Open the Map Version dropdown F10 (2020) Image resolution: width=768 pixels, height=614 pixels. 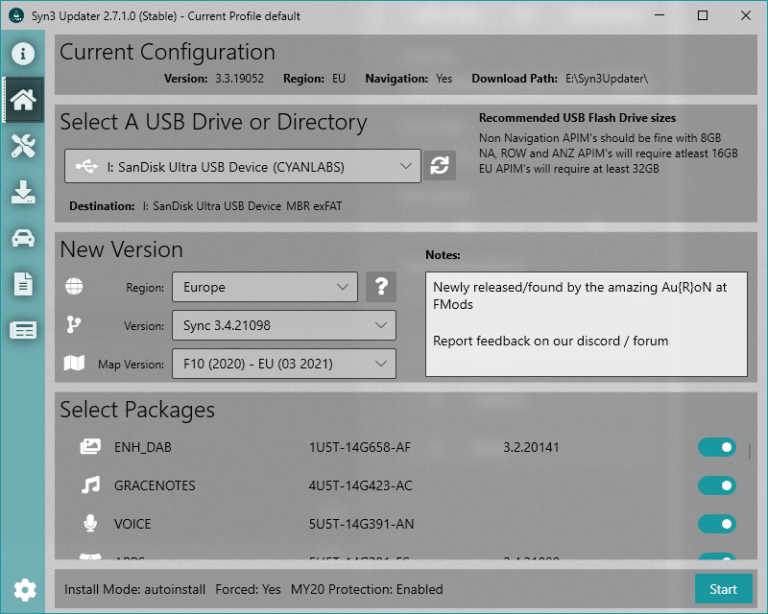point(284,363)
